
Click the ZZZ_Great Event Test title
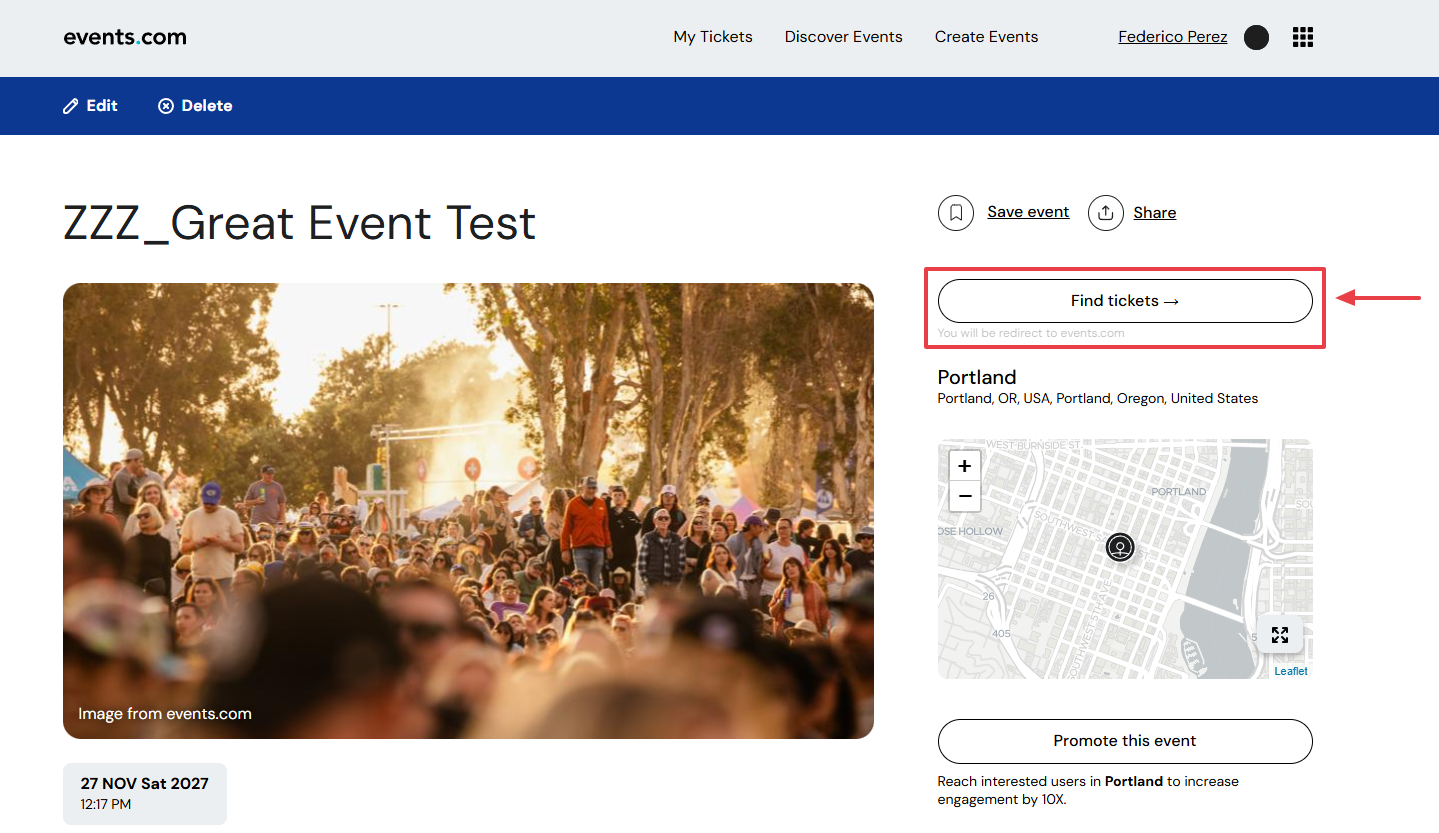coord(300,223)
